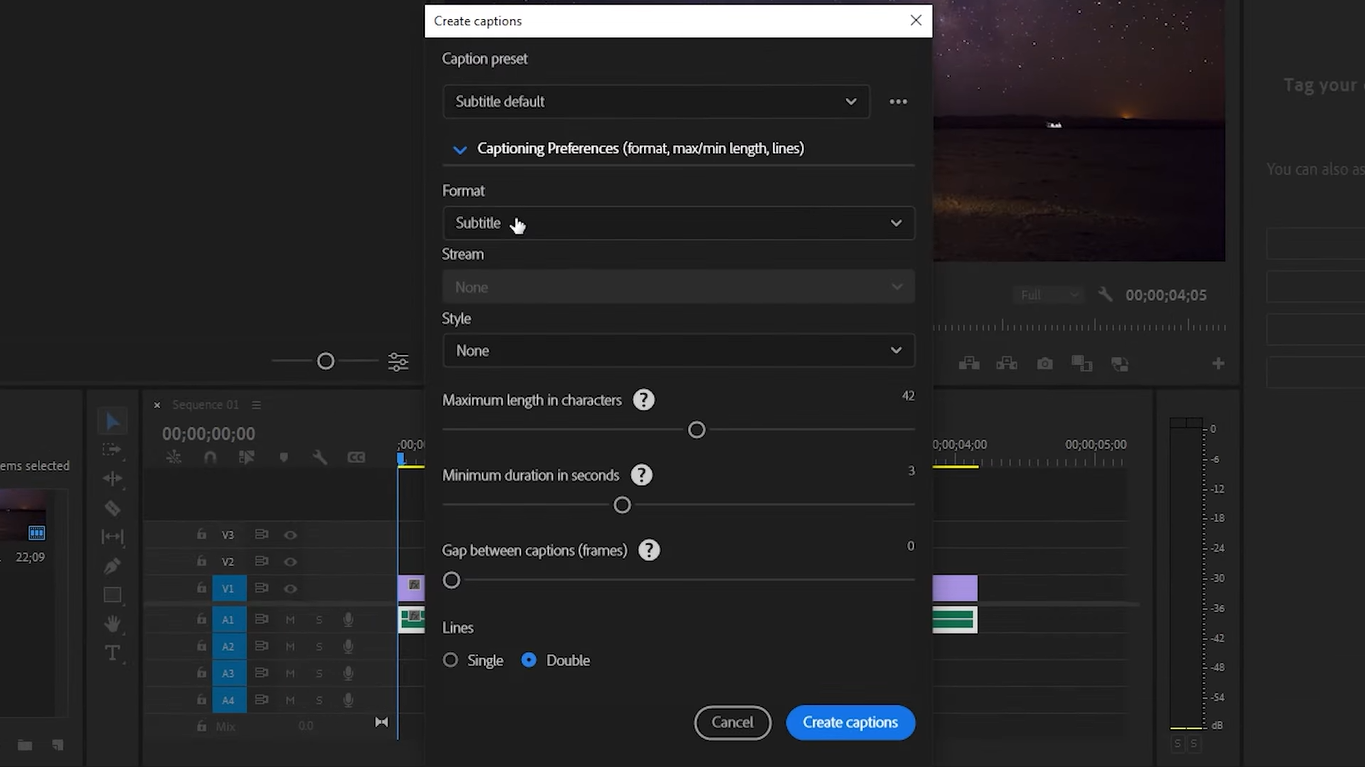1365x767 pixels.
Task: Click help icon for Gap between captions
Action: (x=649, y=550)
